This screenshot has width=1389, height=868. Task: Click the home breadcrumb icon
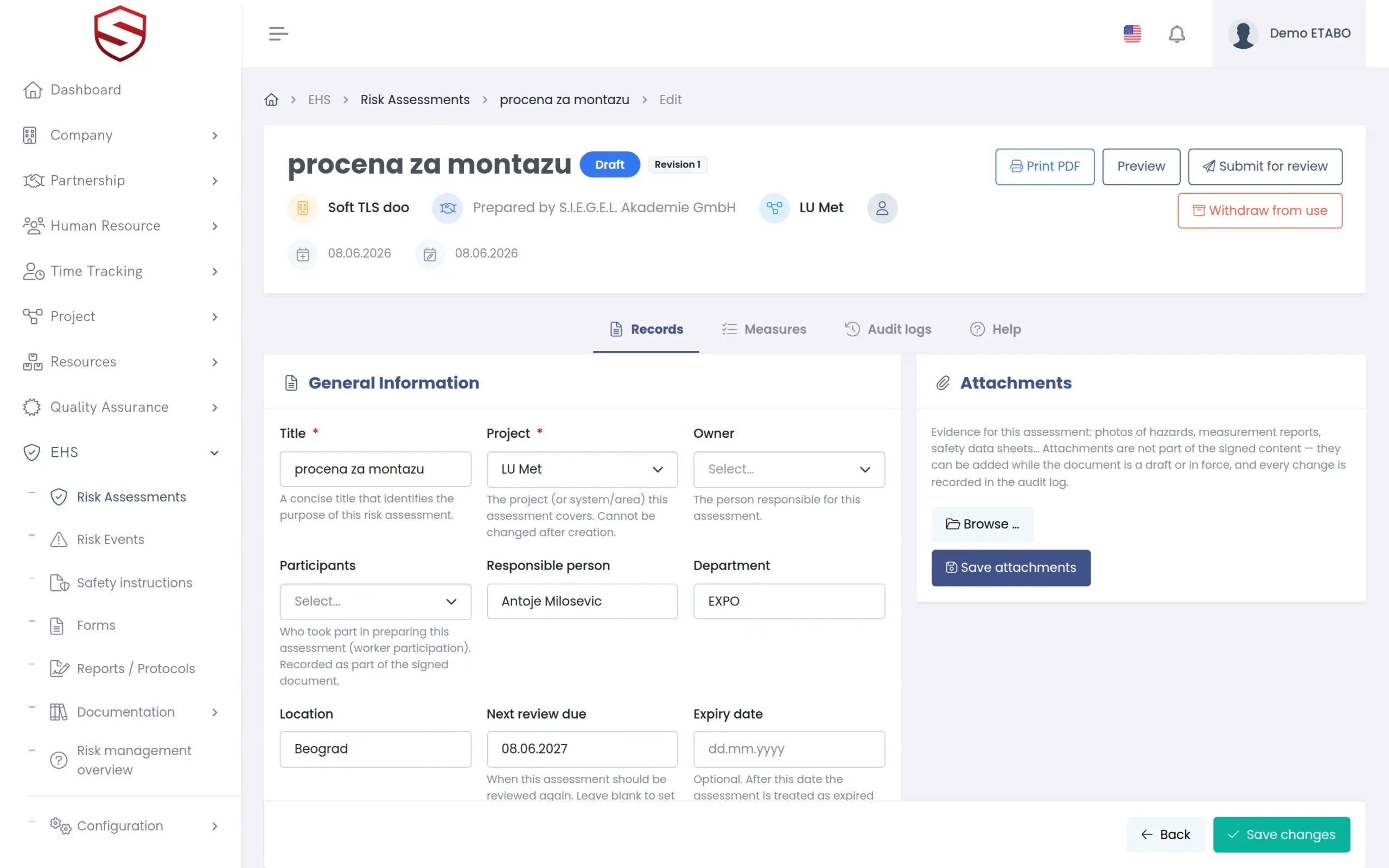(x=271, y=100)
